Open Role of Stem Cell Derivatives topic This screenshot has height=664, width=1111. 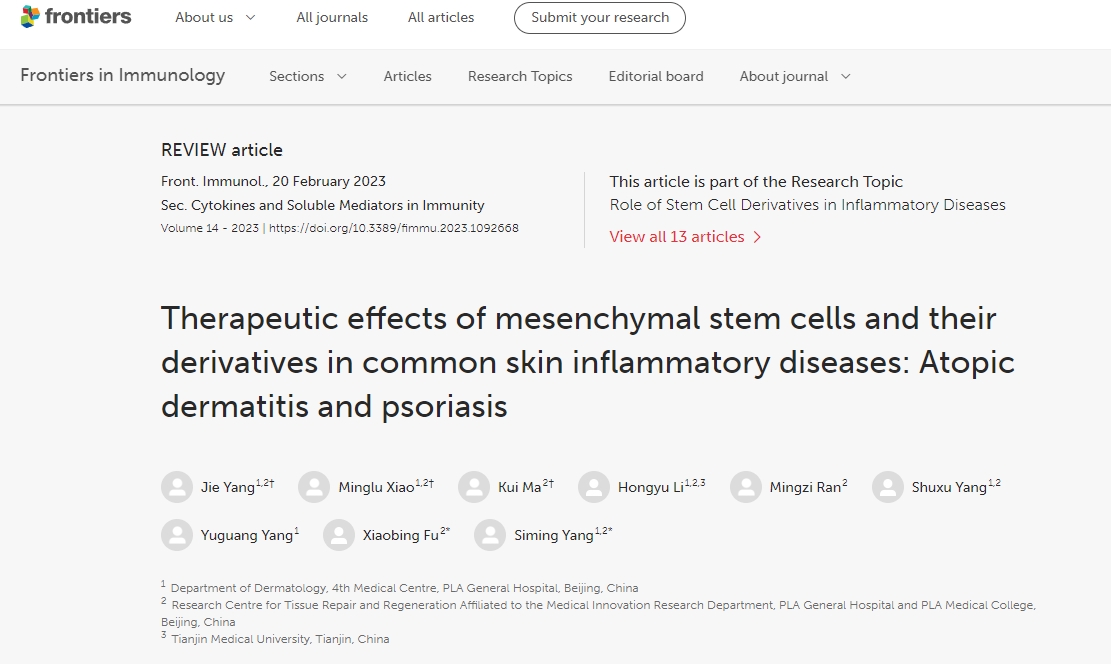tap(807, 205)
